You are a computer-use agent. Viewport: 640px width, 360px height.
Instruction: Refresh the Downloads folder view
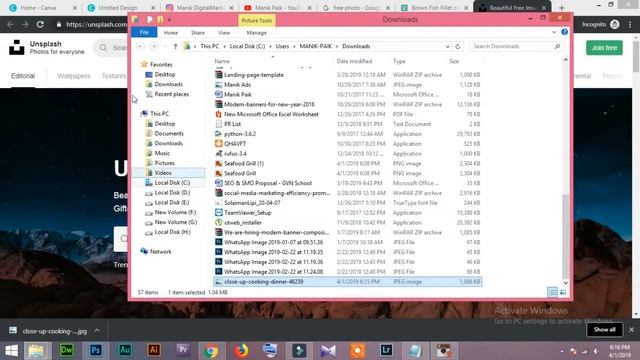458,47
